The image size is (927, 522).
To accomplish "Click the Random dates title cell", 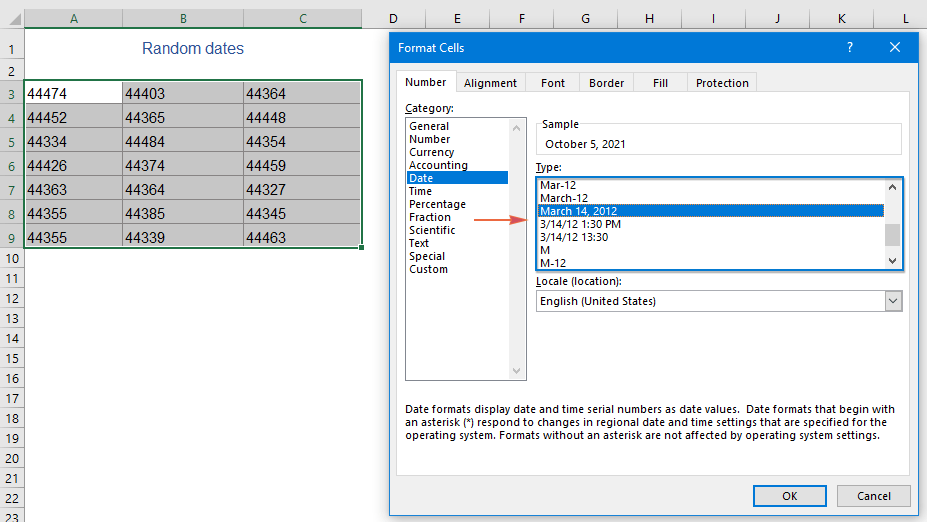I will pos(193,48).
